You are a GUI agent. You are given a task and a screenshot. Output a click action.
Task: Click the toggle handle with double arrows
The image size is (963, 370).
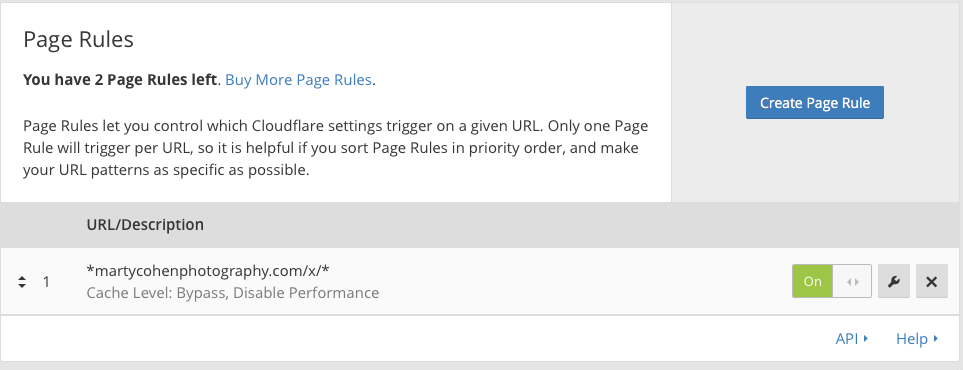coord(852,281)
